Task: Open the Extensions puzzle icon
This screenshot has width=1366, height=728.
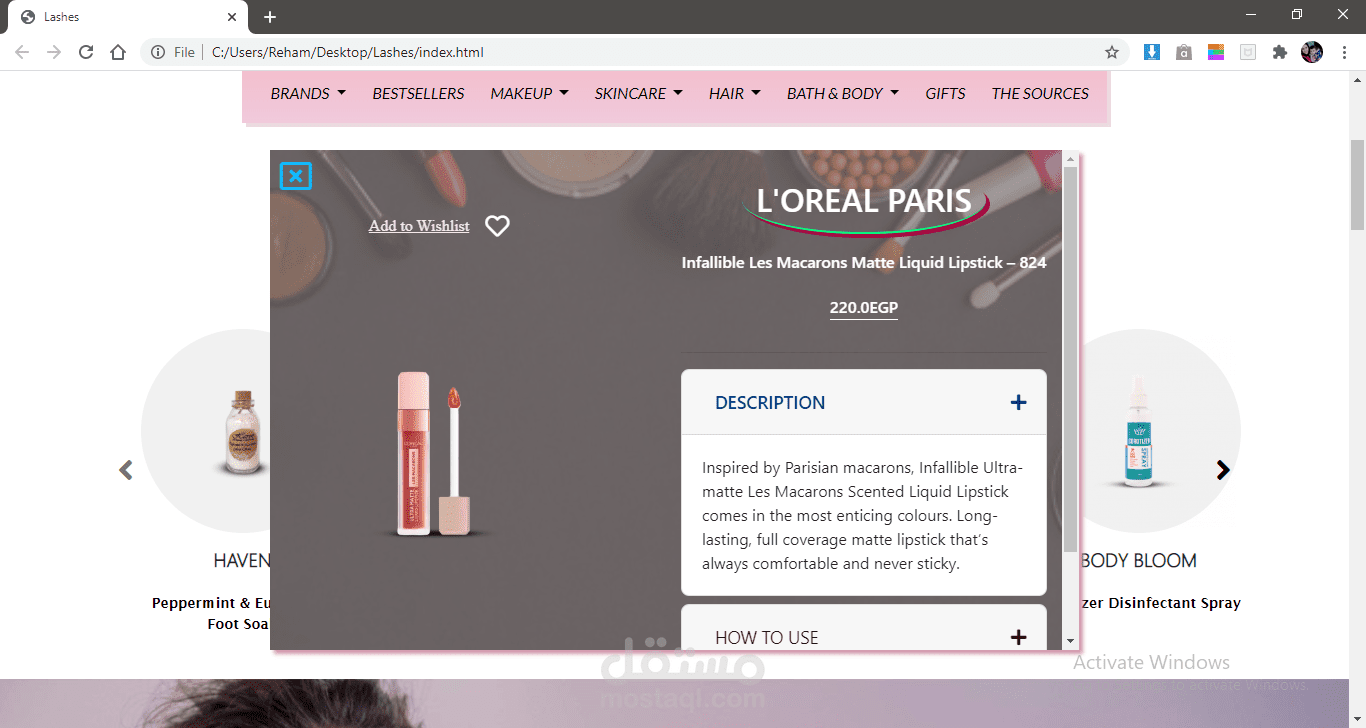Action: point(1280,52)
